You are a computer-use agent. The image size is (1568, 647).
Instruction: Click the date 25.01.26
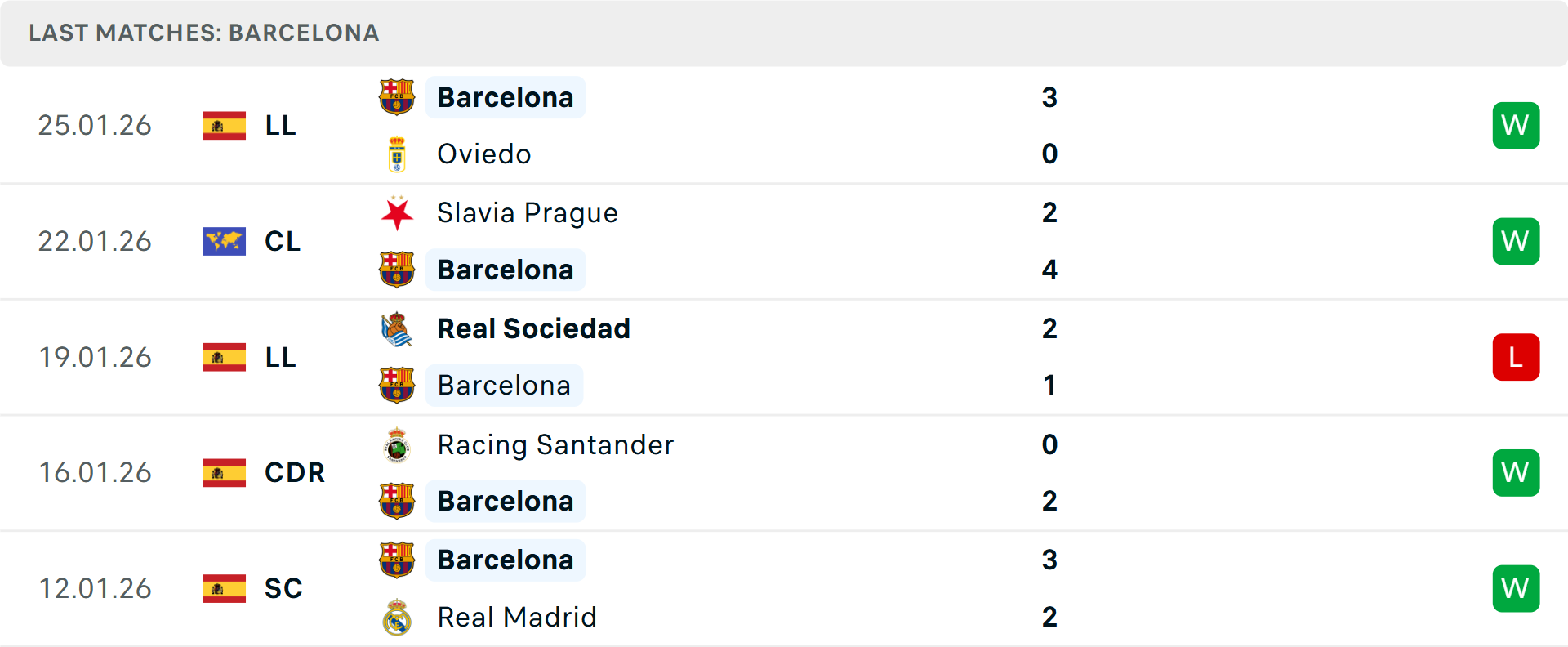(x=95, y=125)
